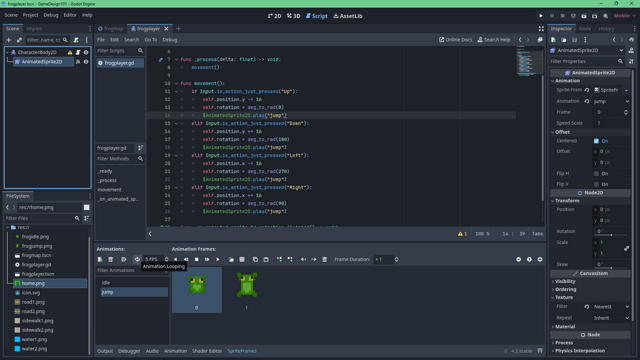
Task: Open the Project menu
Action: [30, 15]
